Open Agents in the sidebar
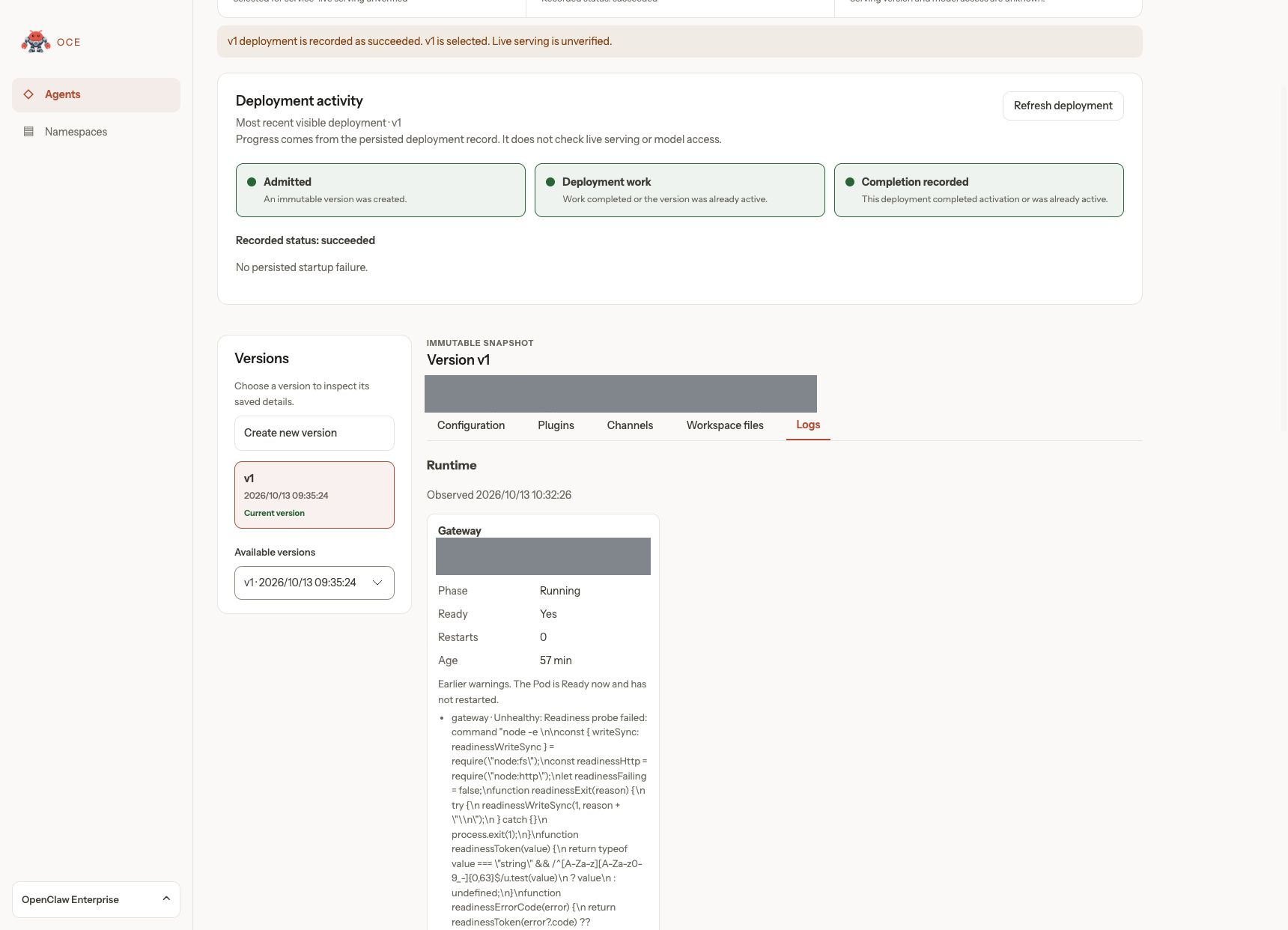Screen dimensions: 1288x930 (96, 95)
